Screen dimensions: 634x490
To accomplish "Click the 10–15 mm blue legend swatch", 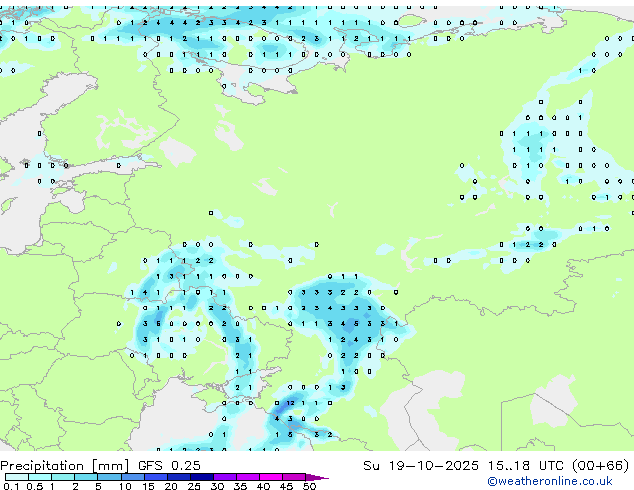I will click(x=132, y=477).
